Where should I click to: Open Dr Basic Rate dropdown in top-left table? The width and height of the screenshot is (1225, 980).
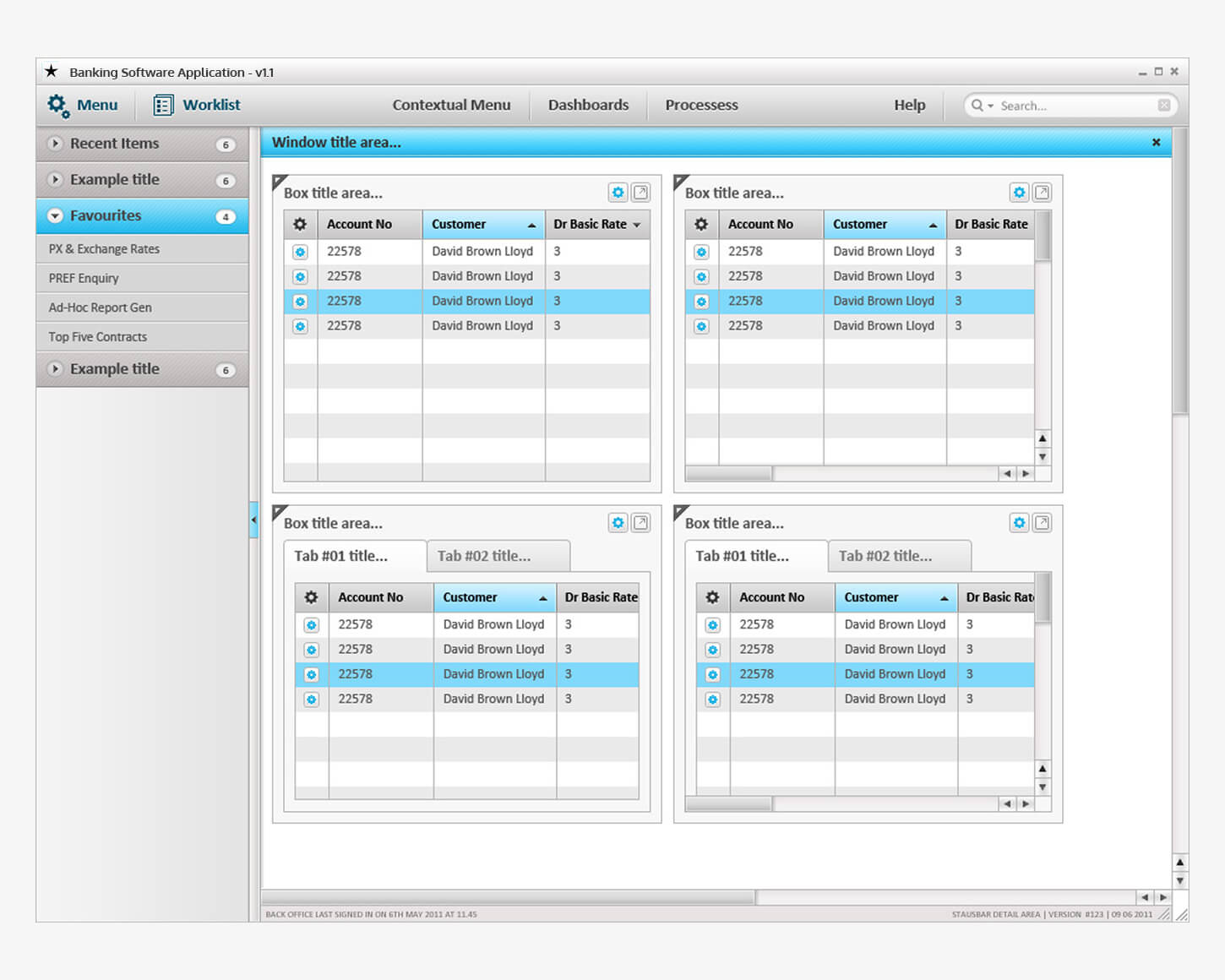[x=636, y=225]
